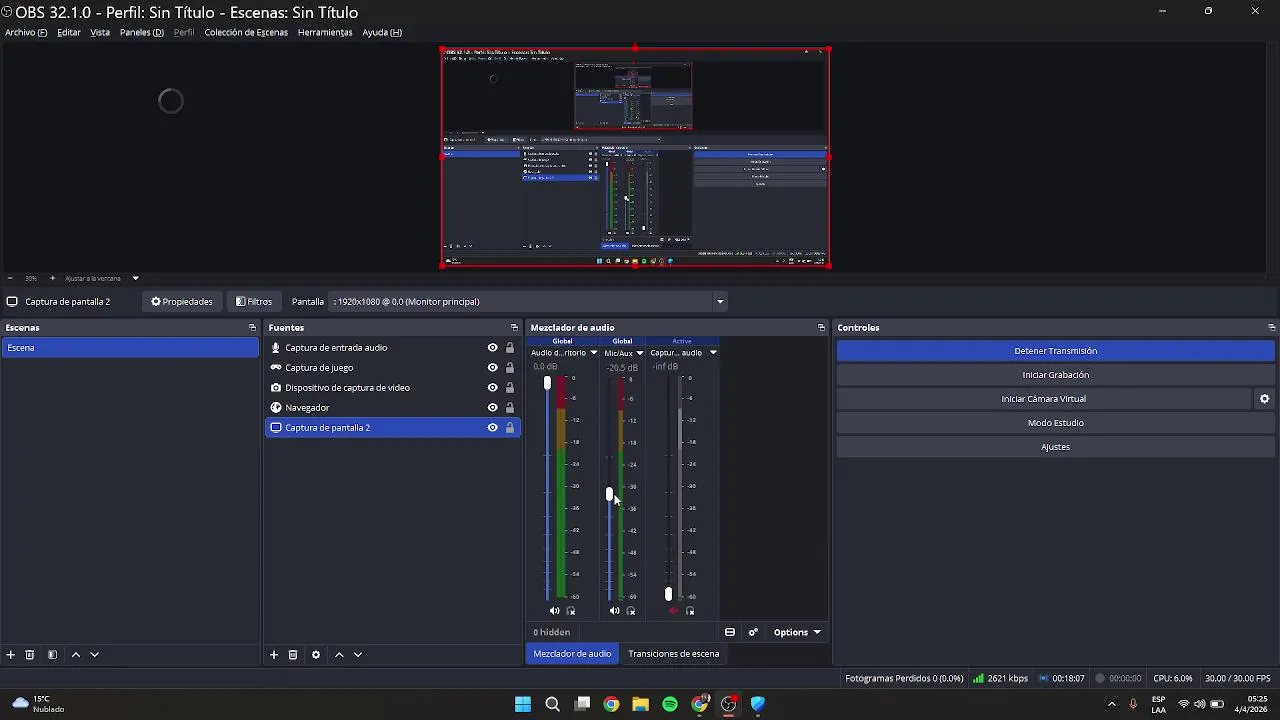
Task: Open File Explorer from taskbar
Action: tap(641, 704)
